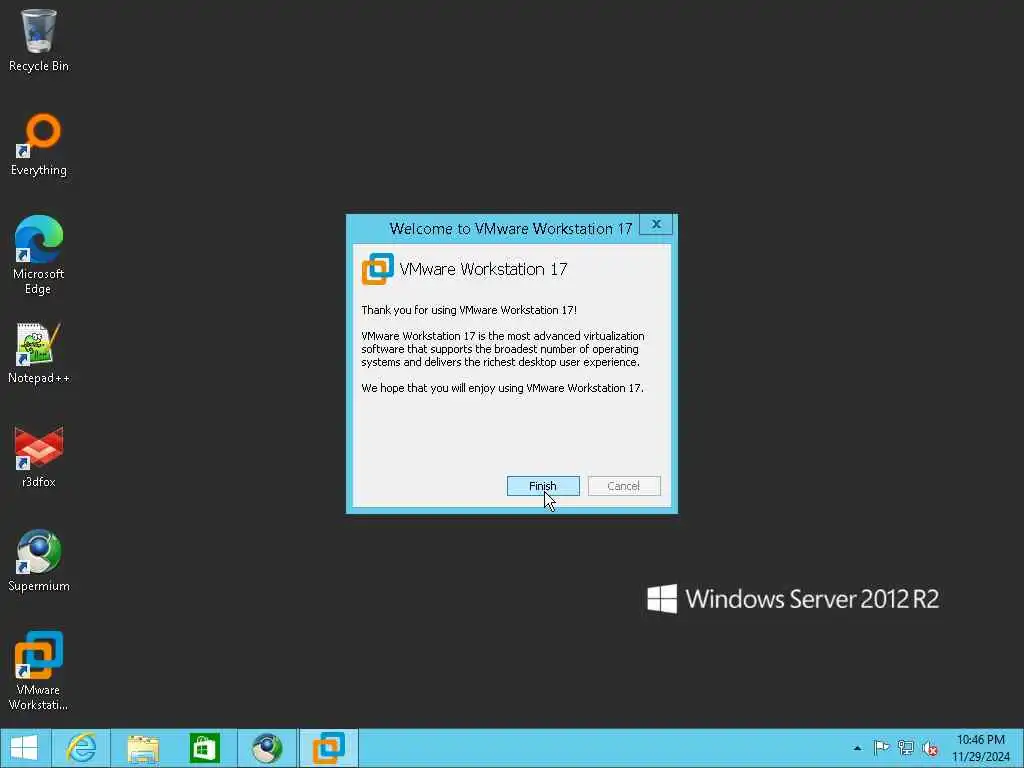Image resolution: width=1024 pixels, height=768 pixels.
Task: Close the Welcome to VMware Workstation 17 dialog
Action: point(656,224)
